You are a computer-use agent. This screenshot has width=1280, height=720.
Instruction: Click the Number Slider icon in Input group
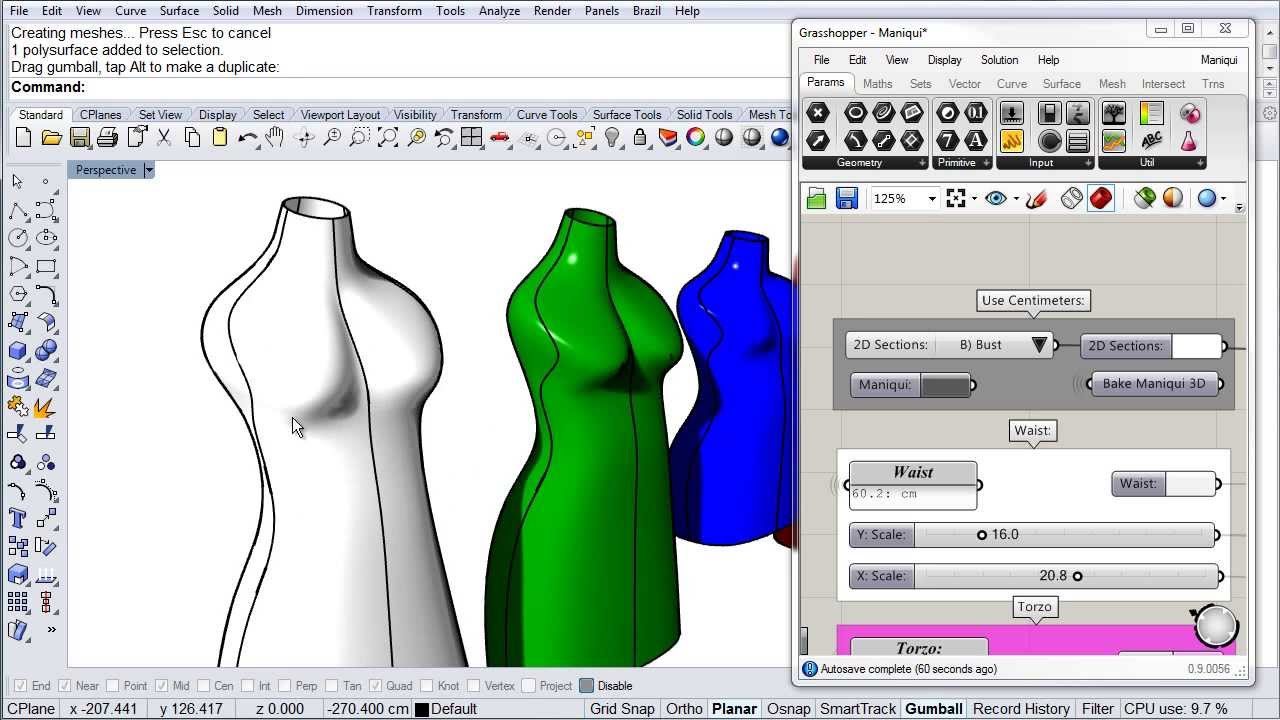(1011, 112)
